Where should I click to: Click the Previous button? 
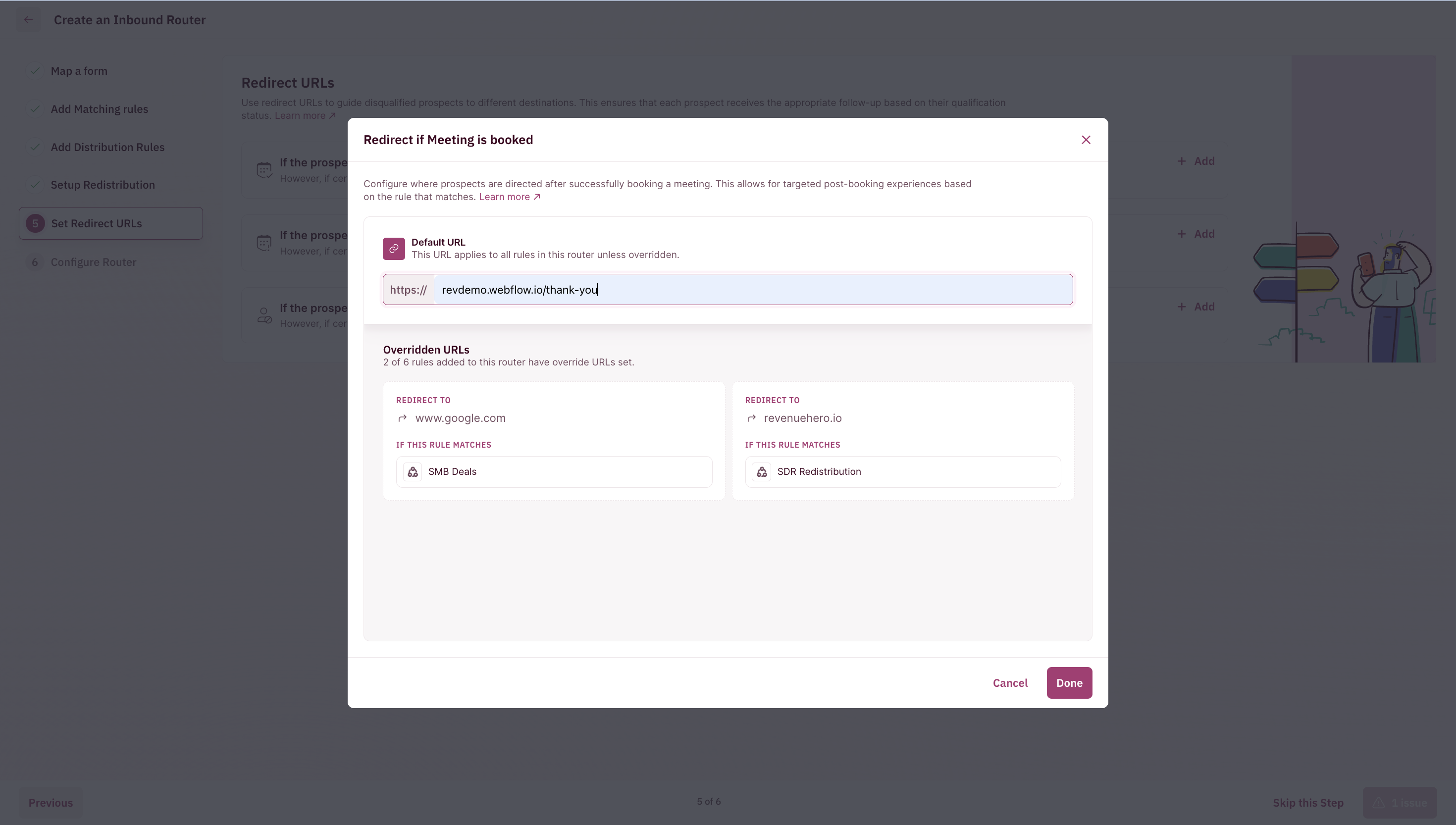point(51,803)
